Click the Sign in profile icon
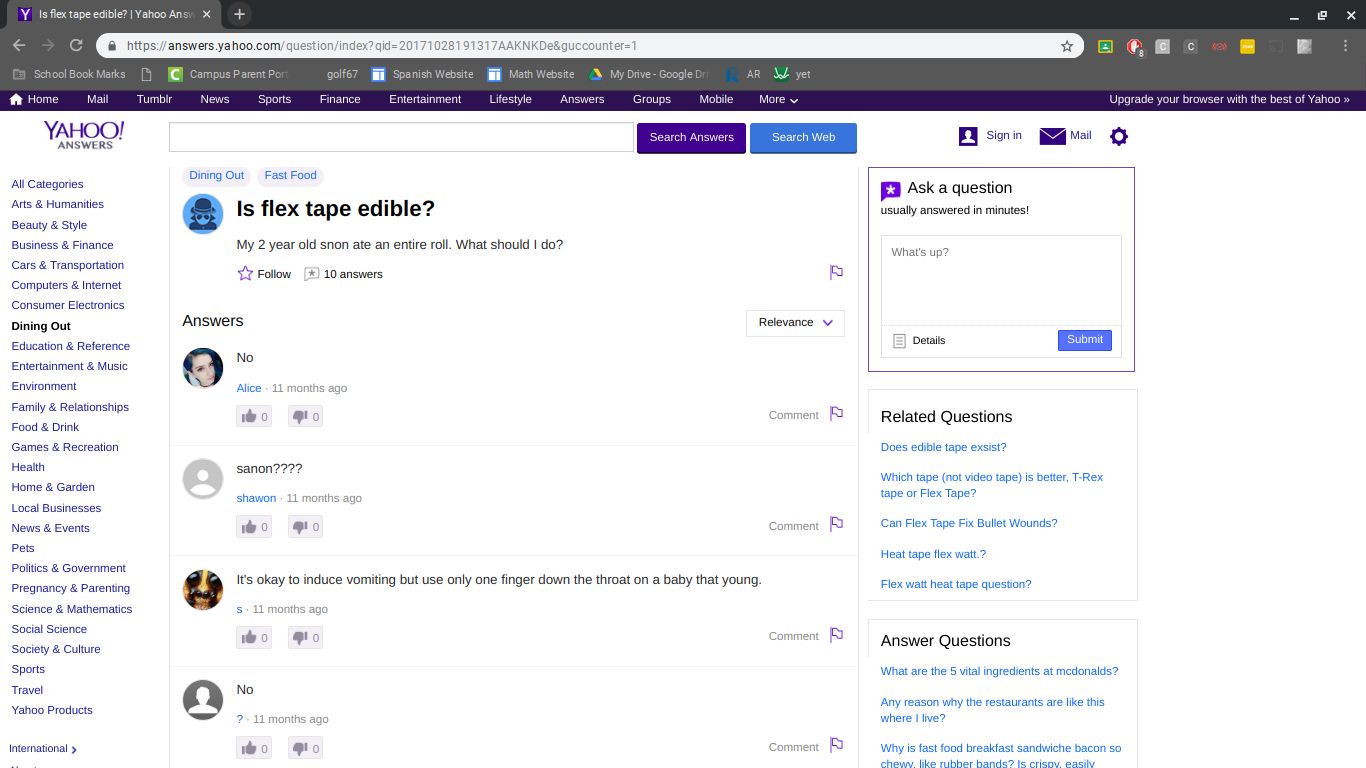1366x768 pixels. click(967, 136)
